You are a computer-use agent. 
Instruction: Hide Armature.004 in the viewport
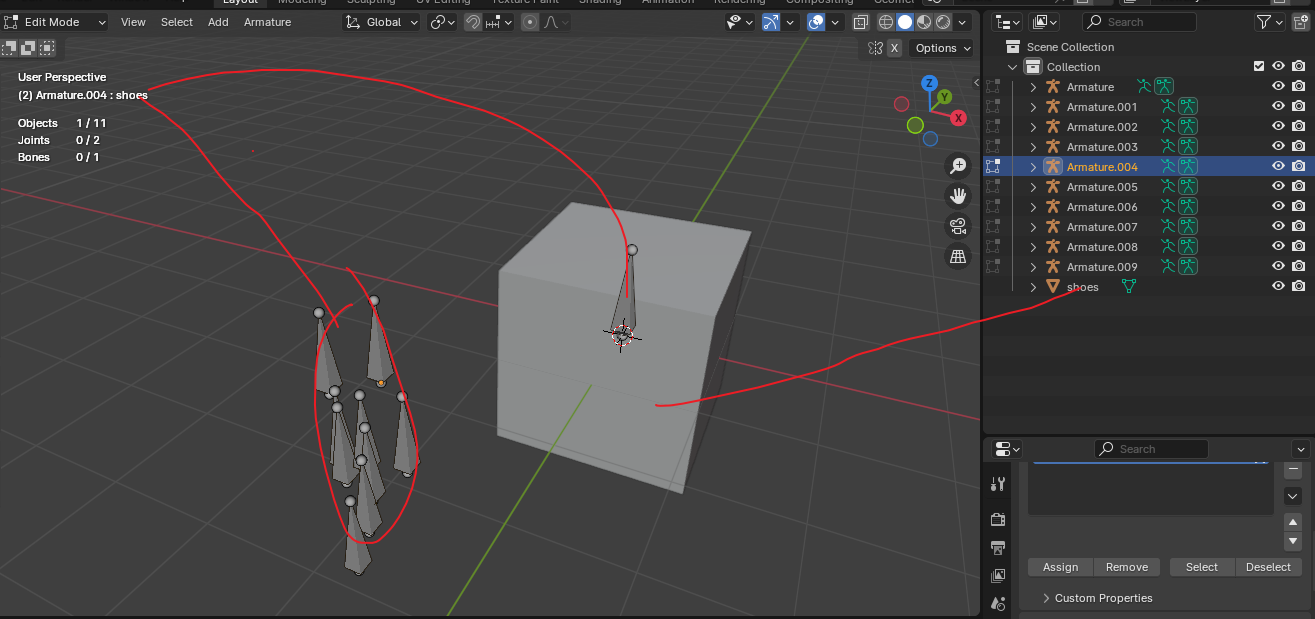pyautogui.click(x=1278, y=167)
